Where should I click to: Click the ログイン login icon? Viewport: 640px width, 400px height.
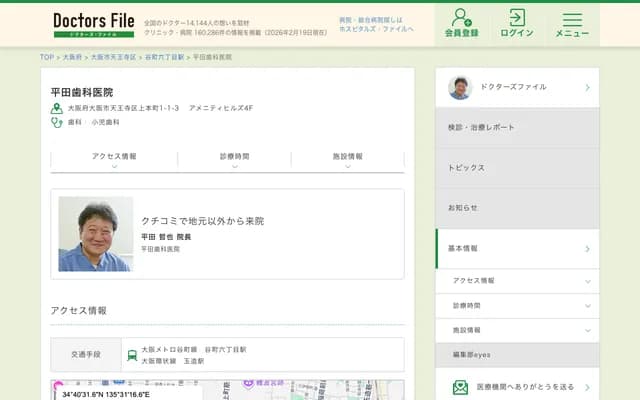517,23
